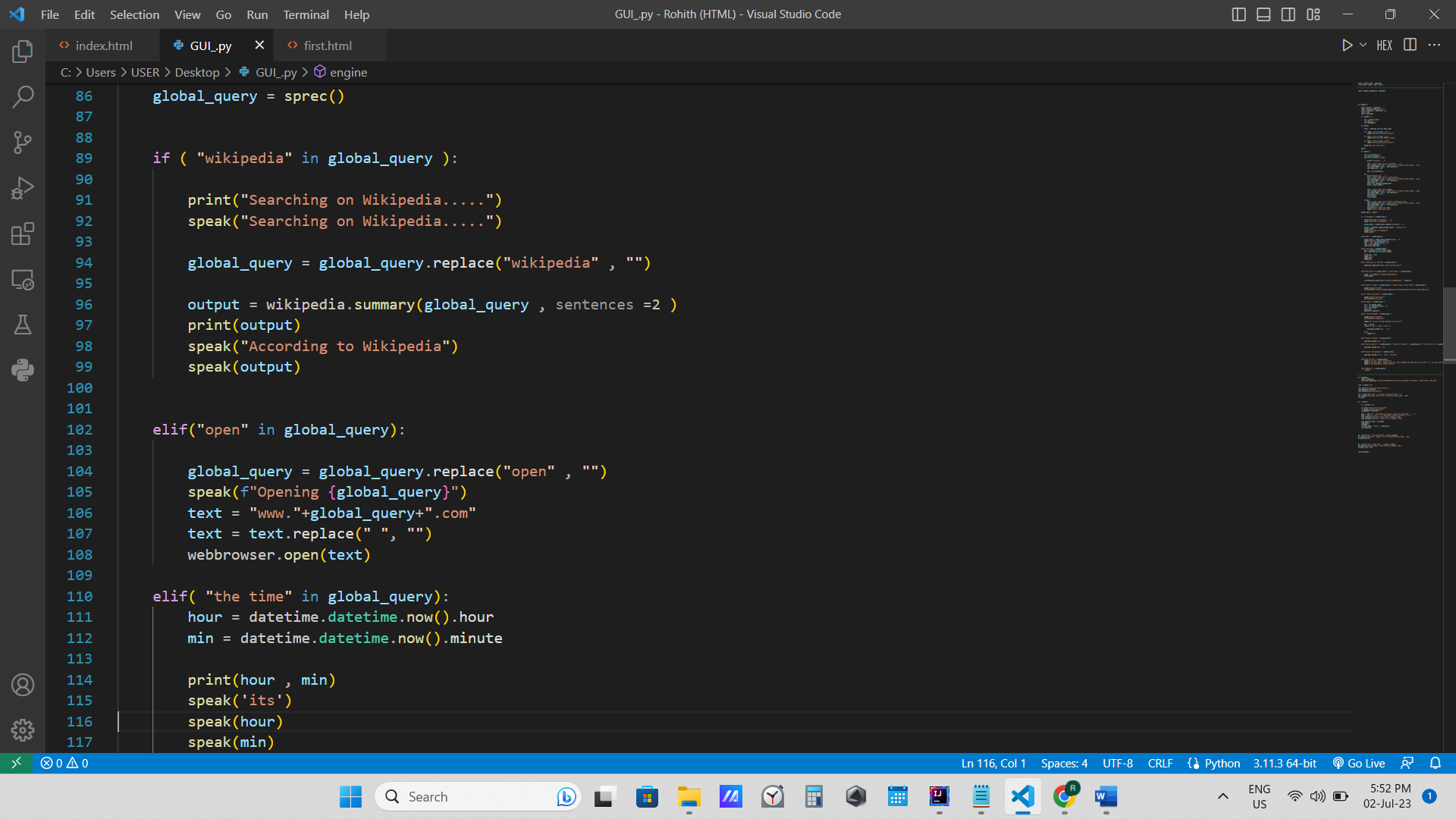1456x819 pixels.
Task: Click the Manage gear icon
Action: click(23, 730)
